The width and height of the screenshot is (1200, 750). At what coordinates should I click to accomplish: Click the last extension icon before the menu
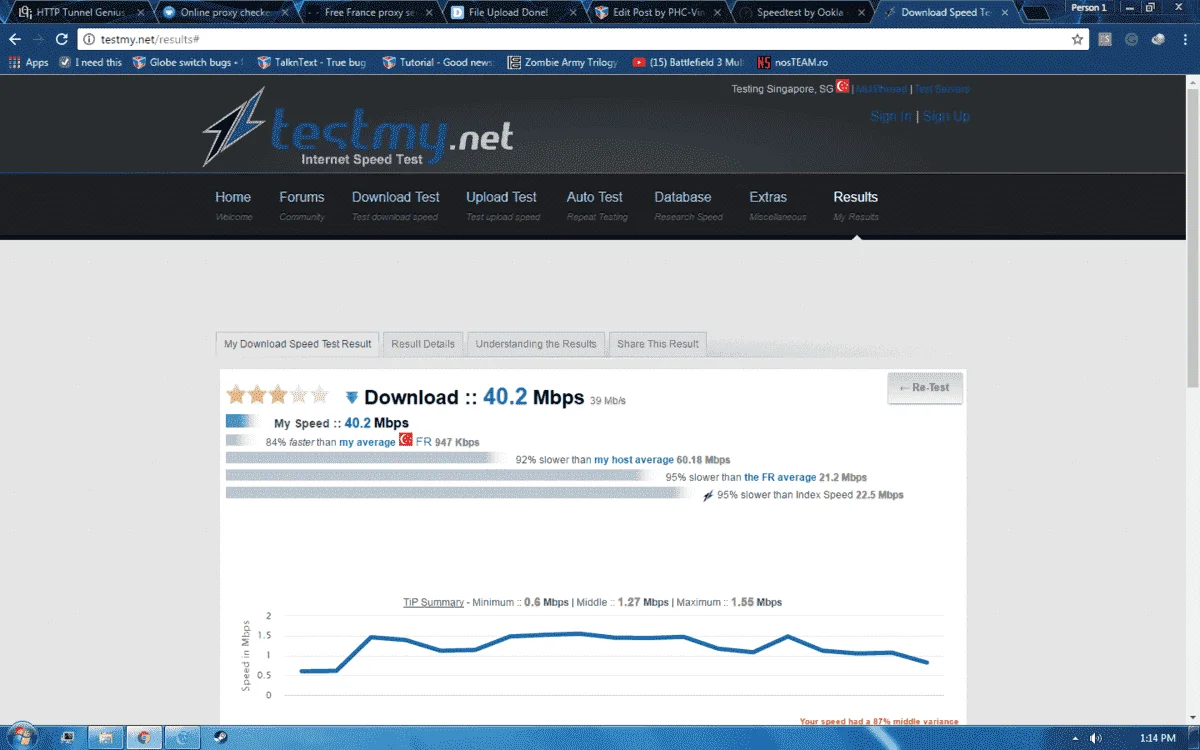coord(1158,39)
